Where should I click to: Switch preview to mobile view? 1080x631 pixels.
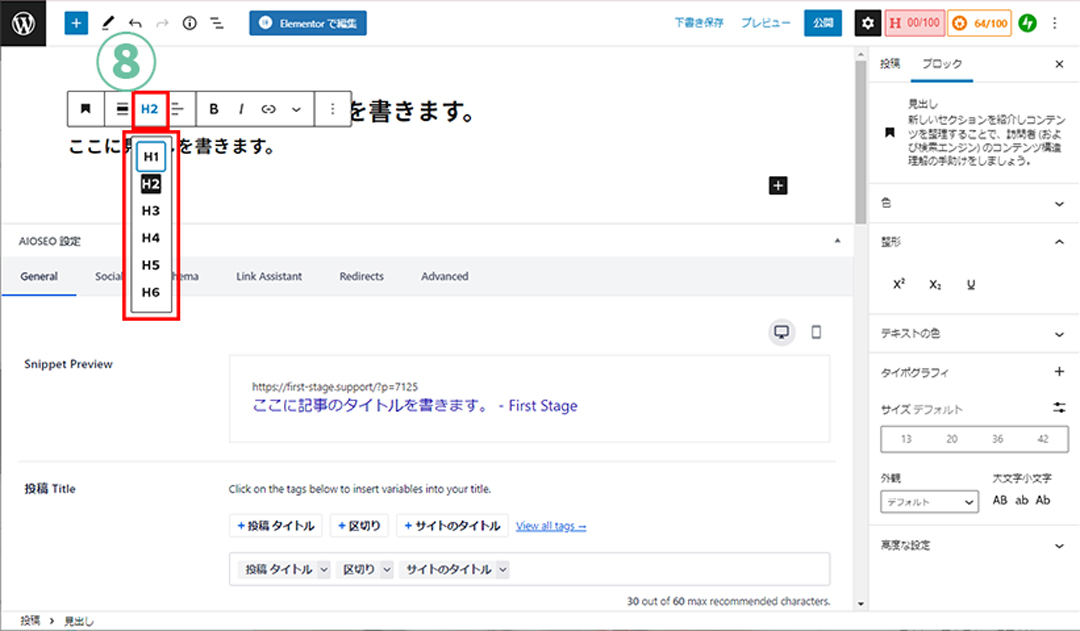coord(816,333)
